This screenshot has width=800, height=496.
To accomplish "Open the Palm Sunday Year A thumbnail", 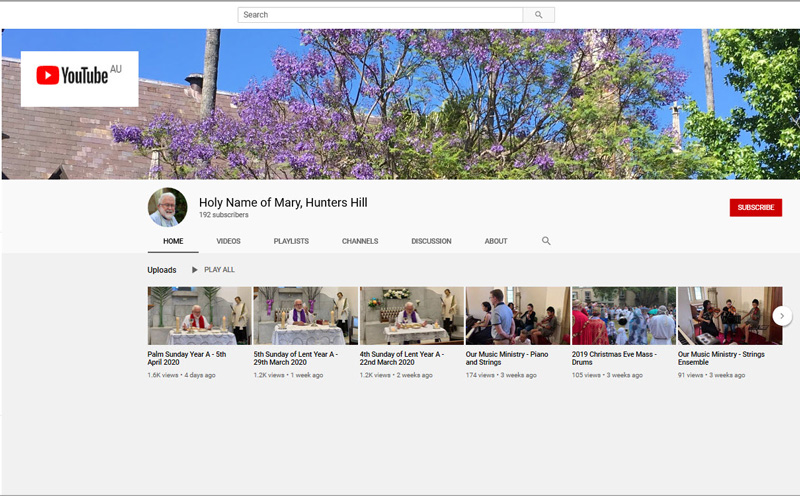I will 199,315.
